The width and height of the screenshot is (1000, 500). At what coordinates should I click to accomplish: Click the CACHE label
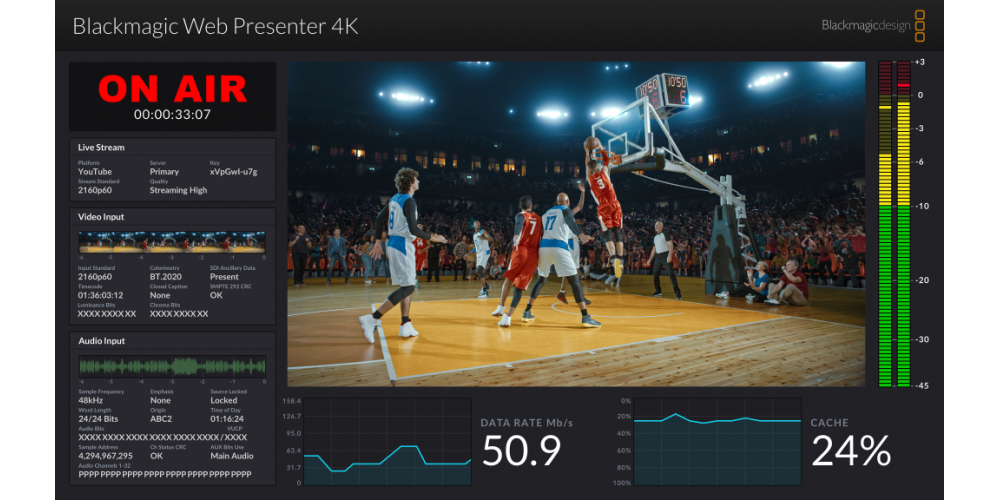click(x=830, y=423)
